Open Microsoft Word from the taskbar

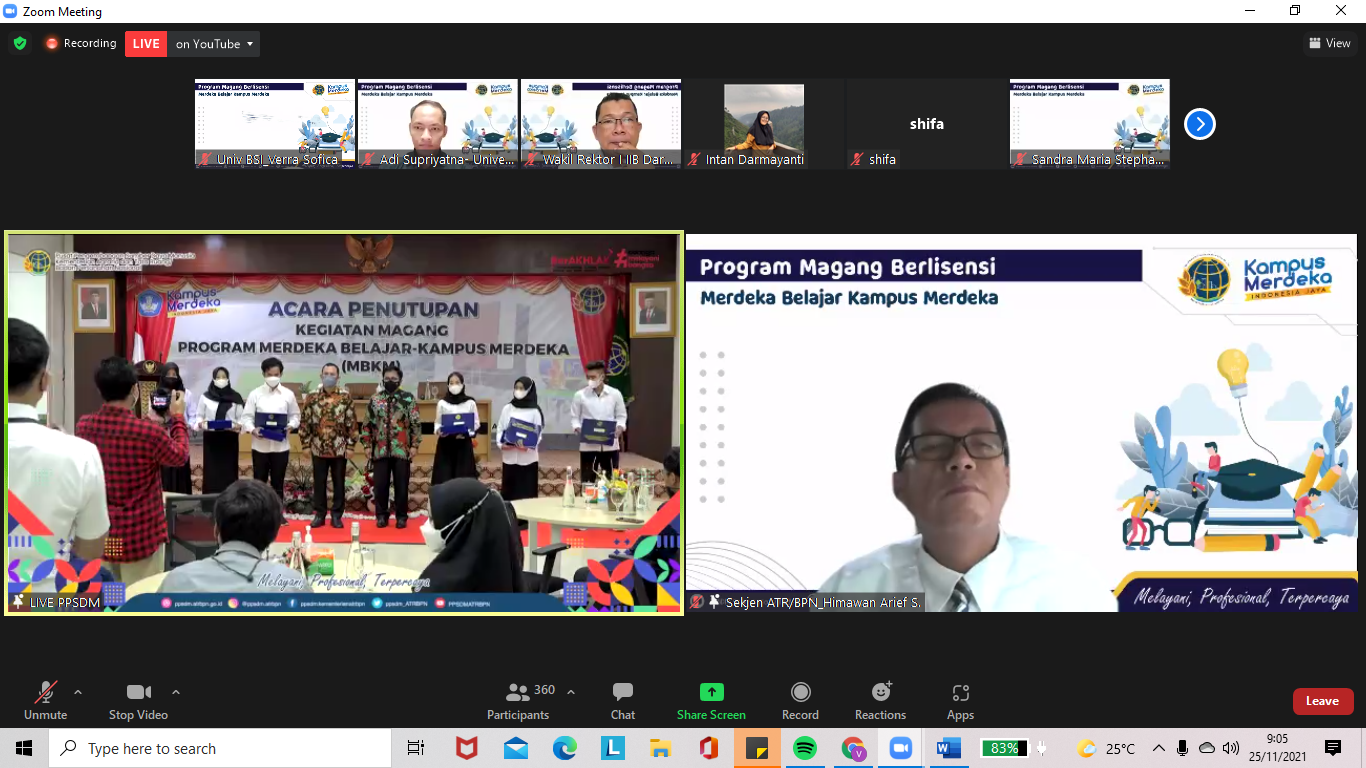949,748
